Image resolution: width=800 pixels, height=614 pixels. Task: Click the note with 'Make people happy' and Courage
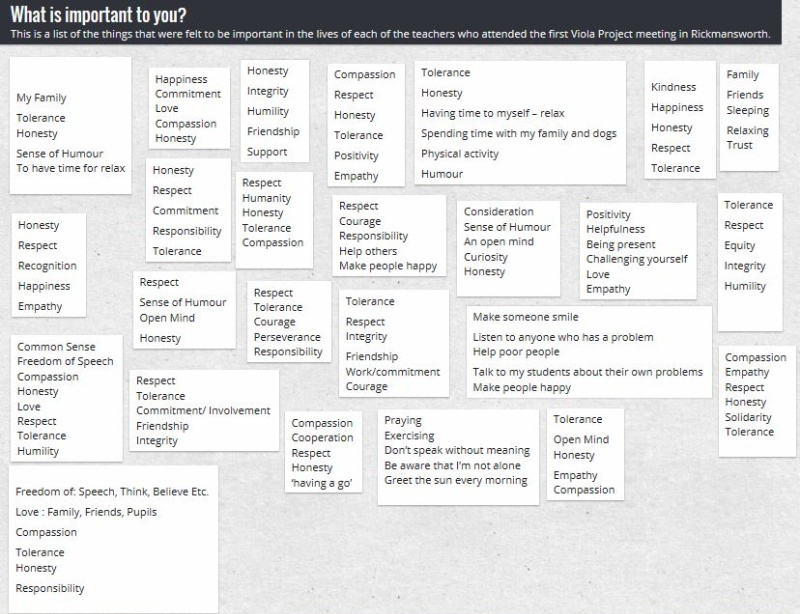click(389, 236)
